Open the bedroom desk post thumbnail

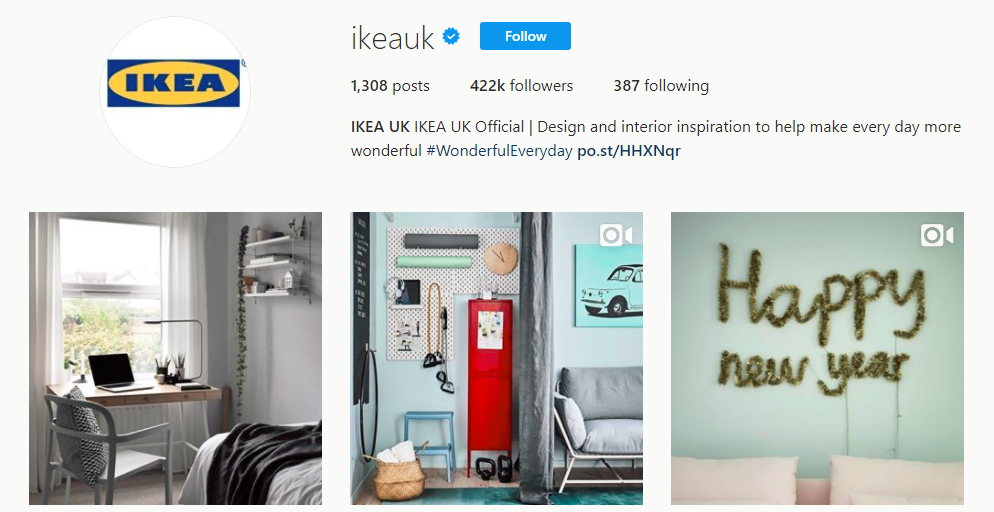[x=176, y=358]
